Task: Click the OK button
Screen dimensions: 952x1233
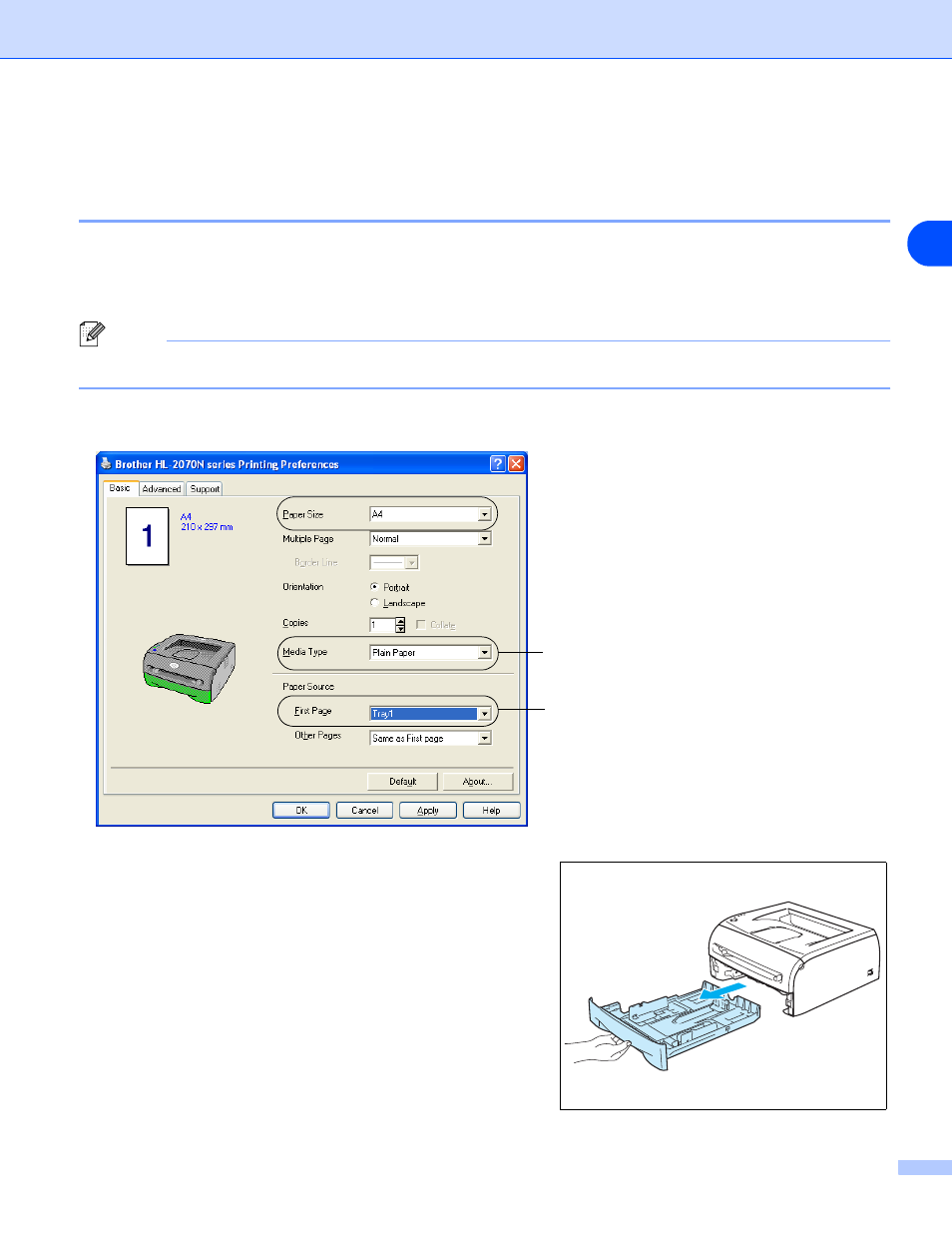Action: [x=301, y=811]
